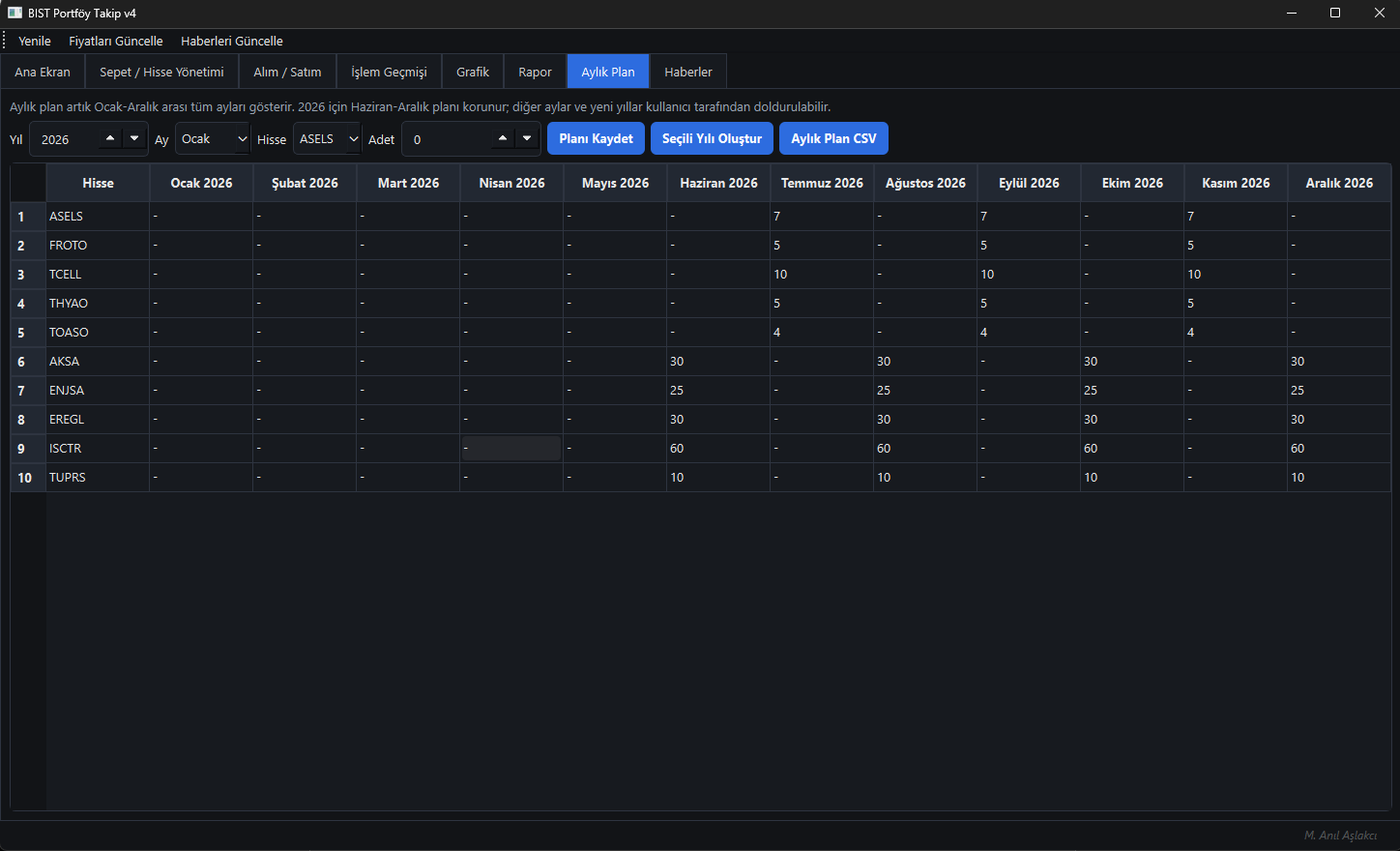
Task: Click the Aralık 2026 column header
Action: [1339, 183]
